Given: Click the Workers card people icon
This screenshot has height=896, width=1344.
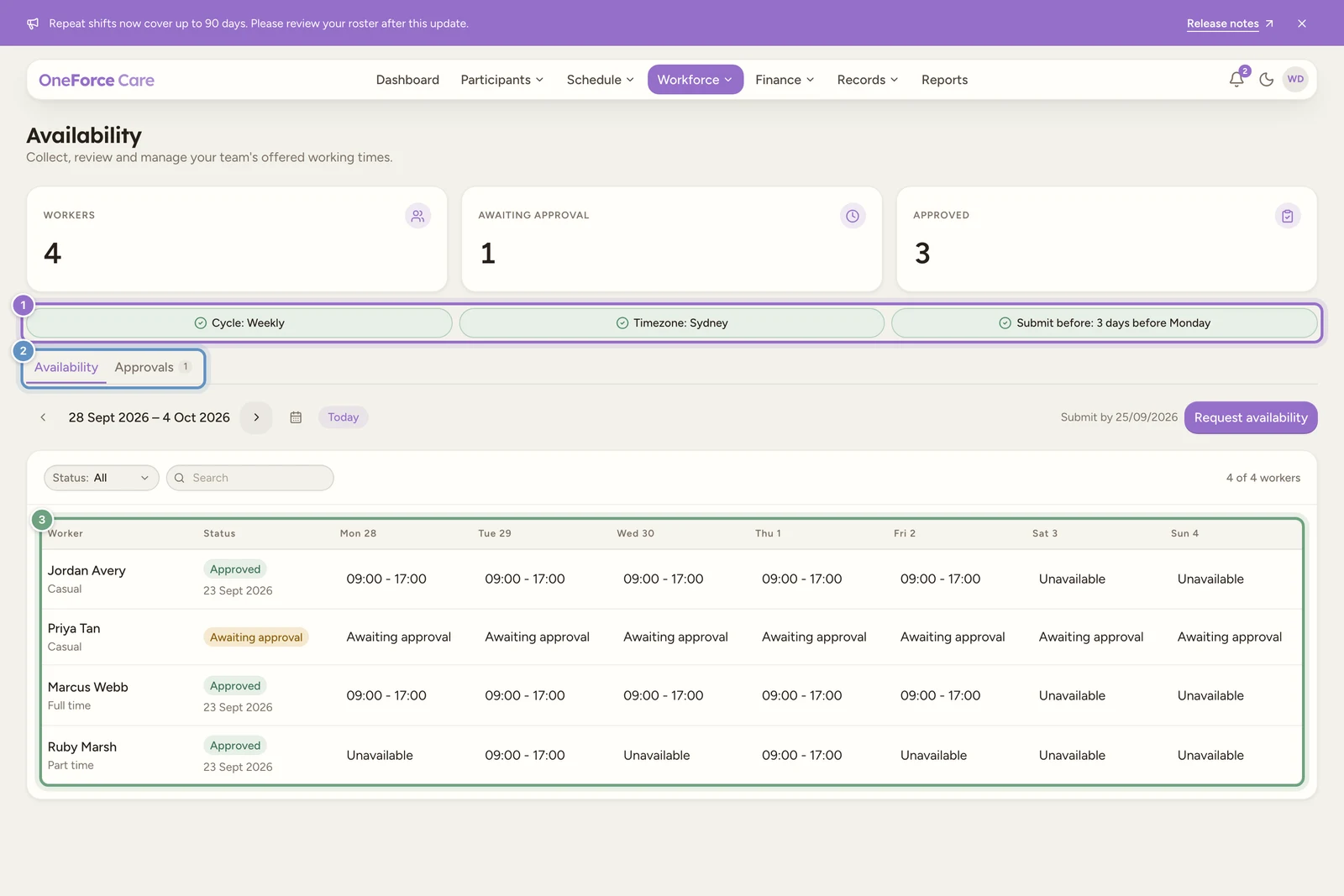Looking at the screenshot, I should tap(417, 216).
